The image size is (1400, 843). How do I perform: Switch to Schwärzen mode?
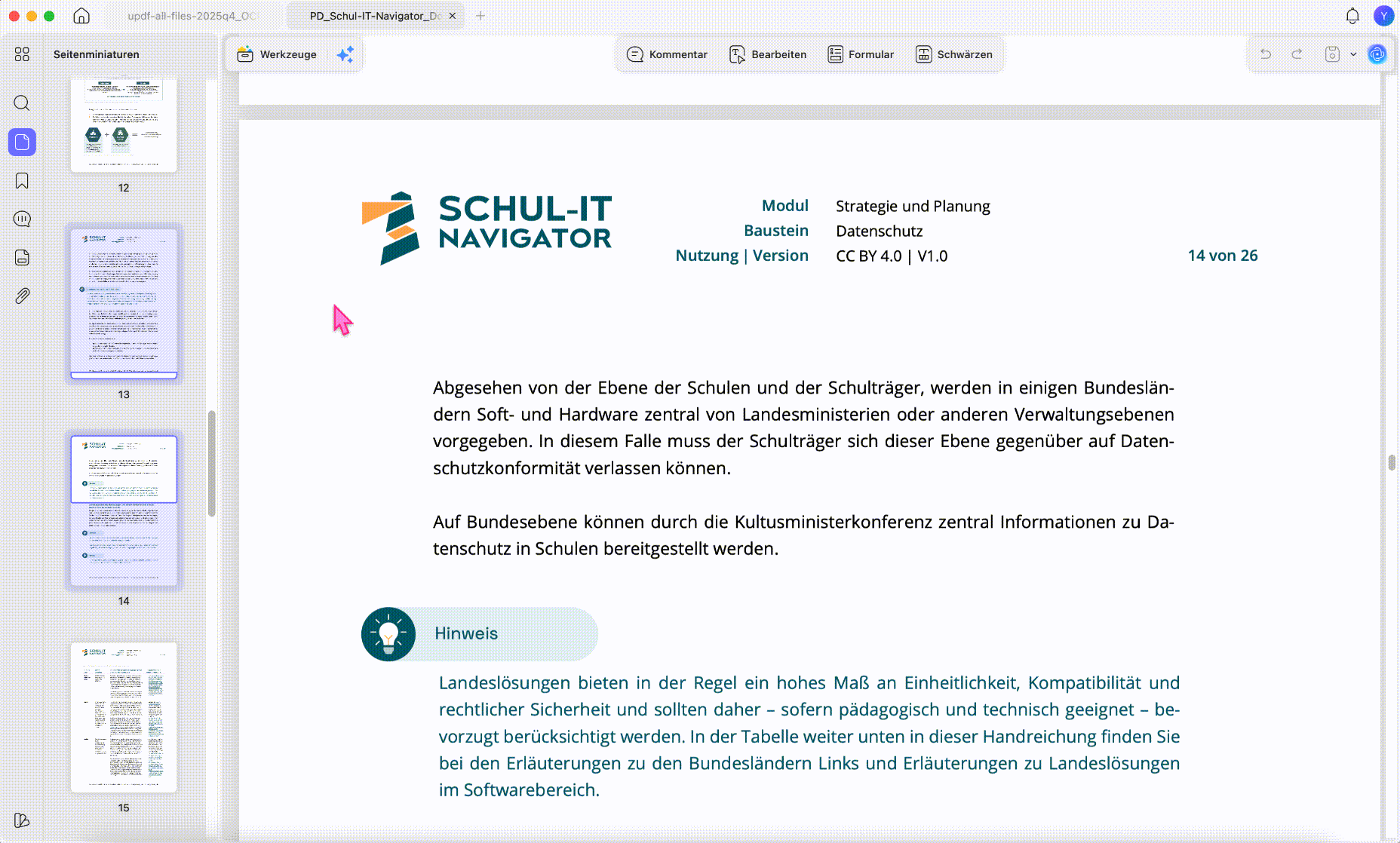click(x=954, y=54)
